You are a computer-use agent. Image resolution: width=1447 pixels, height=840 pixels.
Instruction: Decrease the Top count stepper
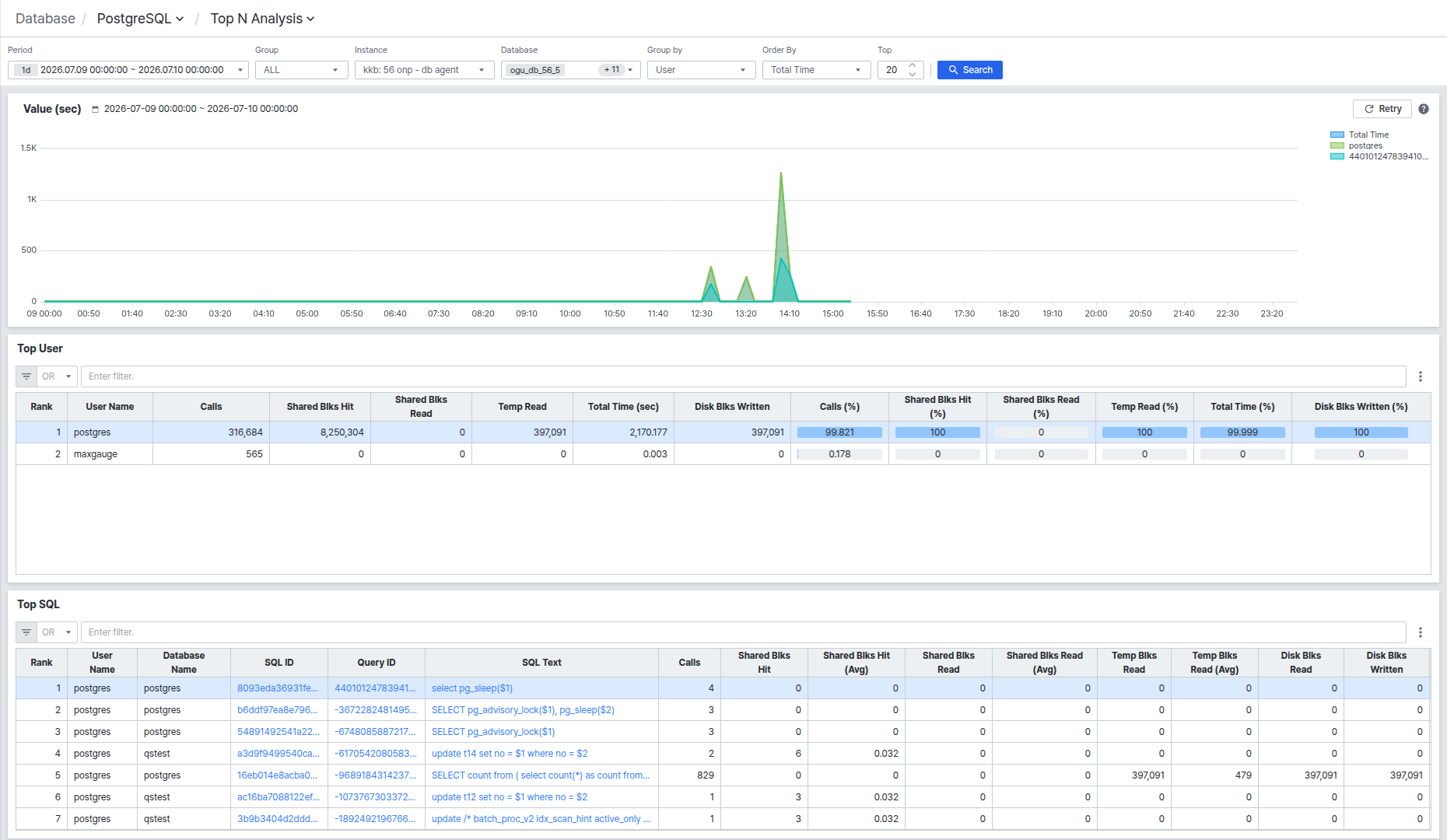point(913,75)
